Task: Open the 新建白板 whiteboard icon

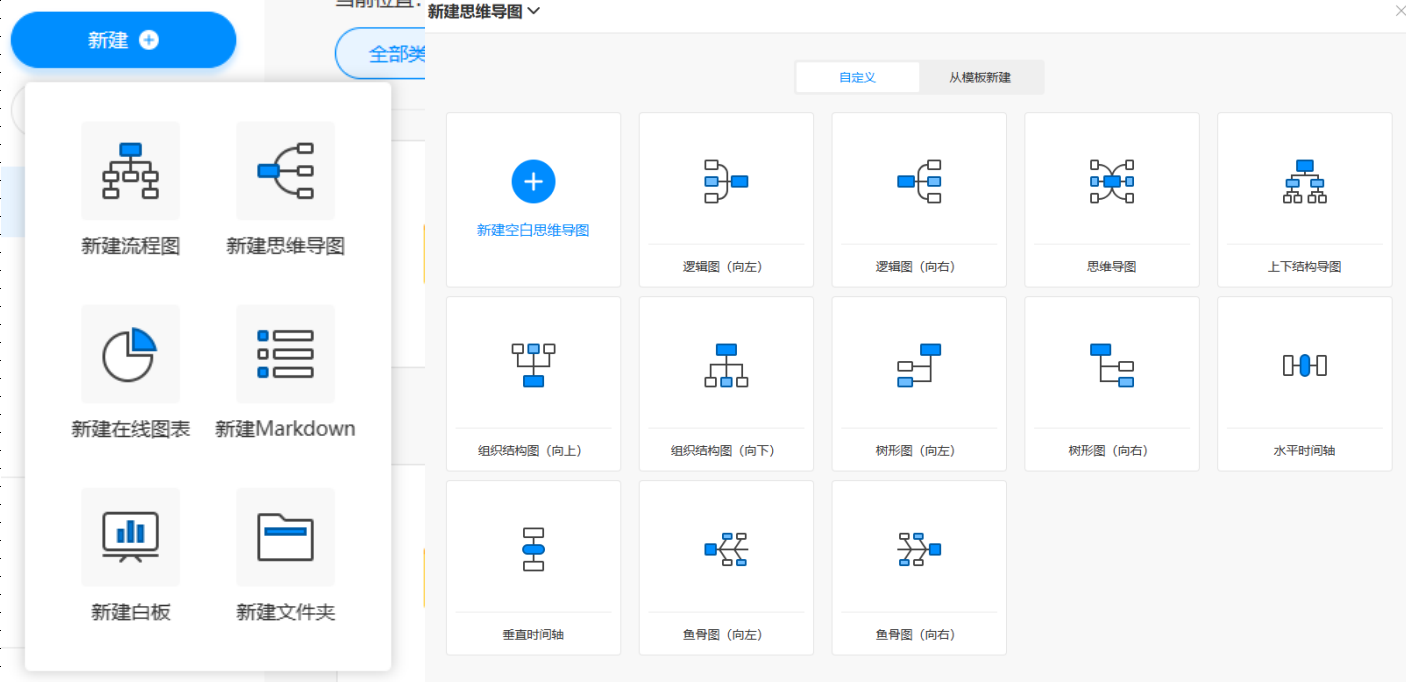Action: tap(131, 537)
